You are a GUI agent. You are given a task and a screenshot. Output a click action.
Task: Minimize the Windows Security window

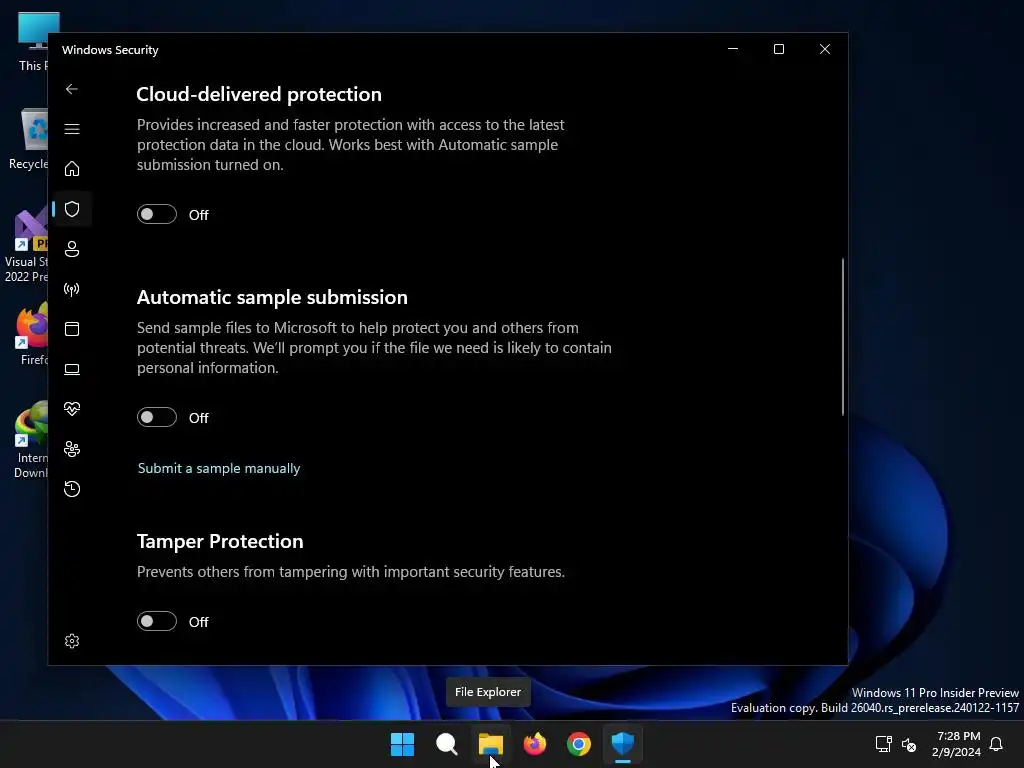point(733,49)
